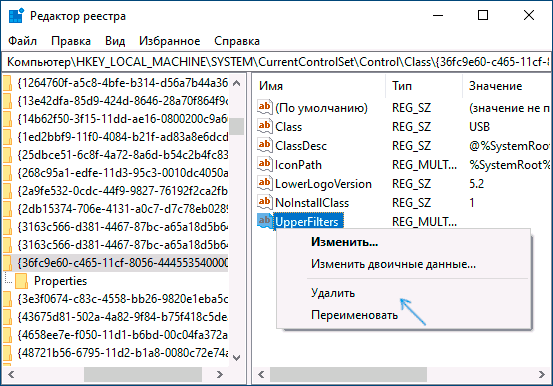
Task: Click the USB data of Class value
Action: click(x=479, y=127)
